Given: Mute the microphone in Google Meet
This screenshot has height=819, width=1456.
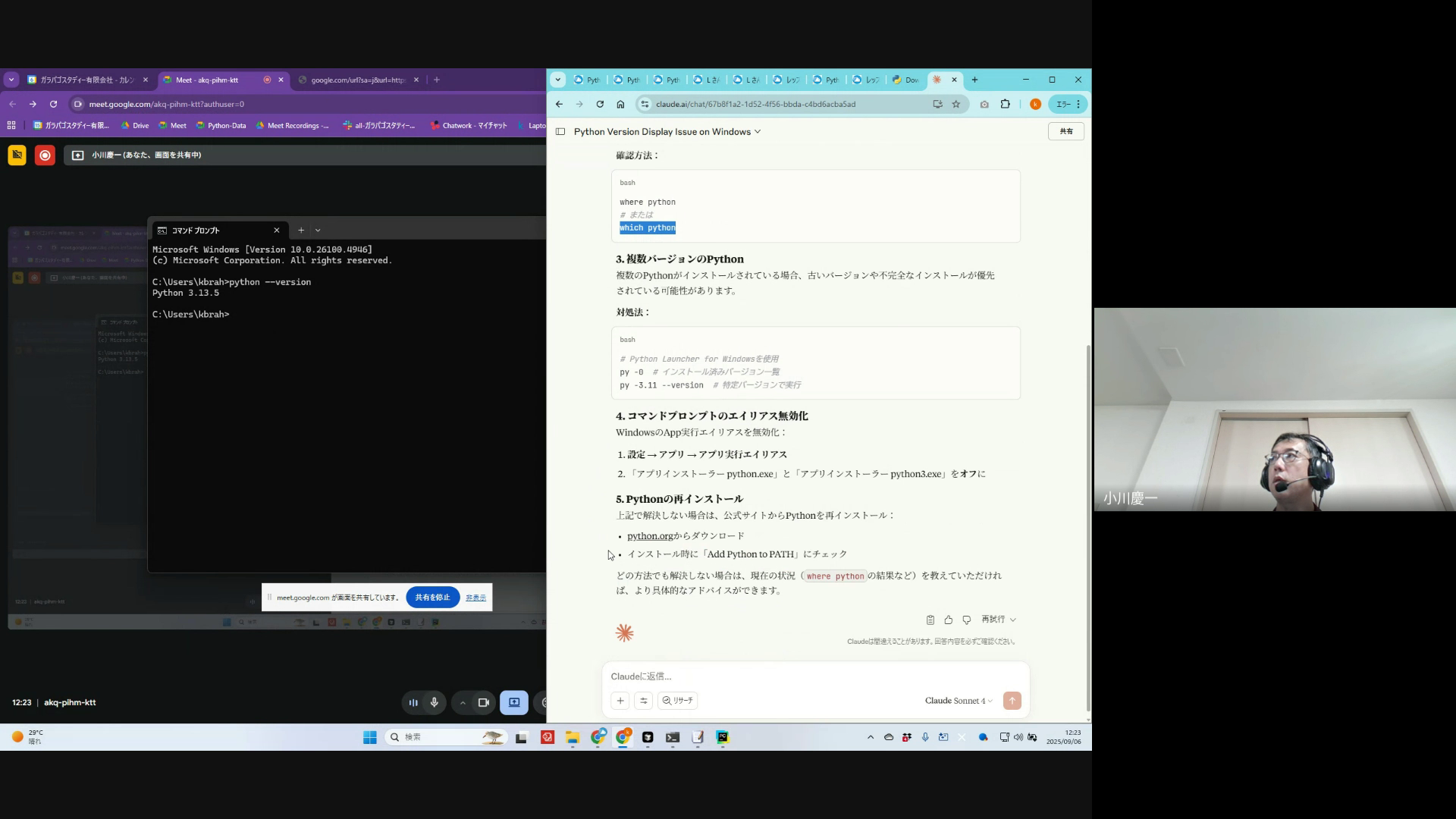Looking at the screenshot, I should point(435,702).
